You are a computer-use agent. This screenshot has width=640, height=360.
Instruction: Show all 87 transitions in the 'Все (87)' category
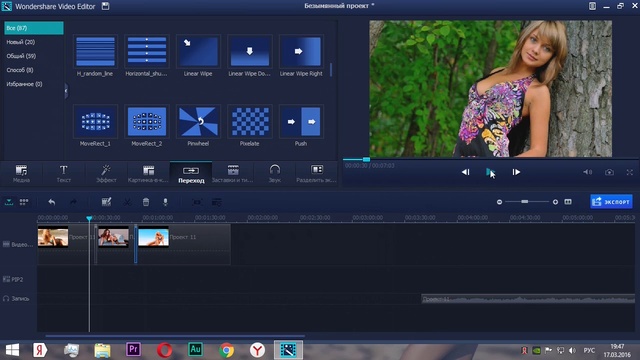[x=34, y=28]
